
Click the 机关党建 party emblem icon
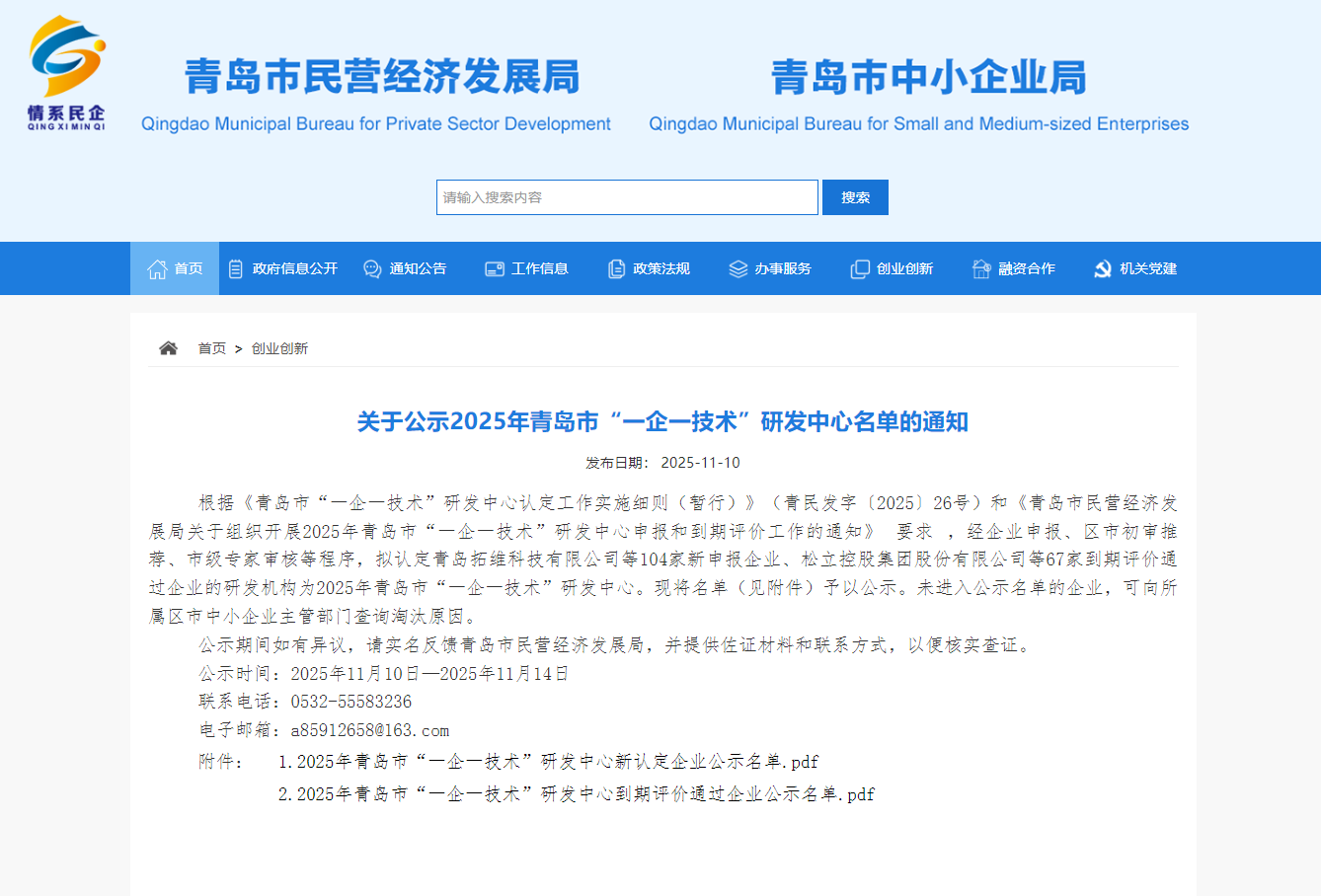(x=1103, y=269)
